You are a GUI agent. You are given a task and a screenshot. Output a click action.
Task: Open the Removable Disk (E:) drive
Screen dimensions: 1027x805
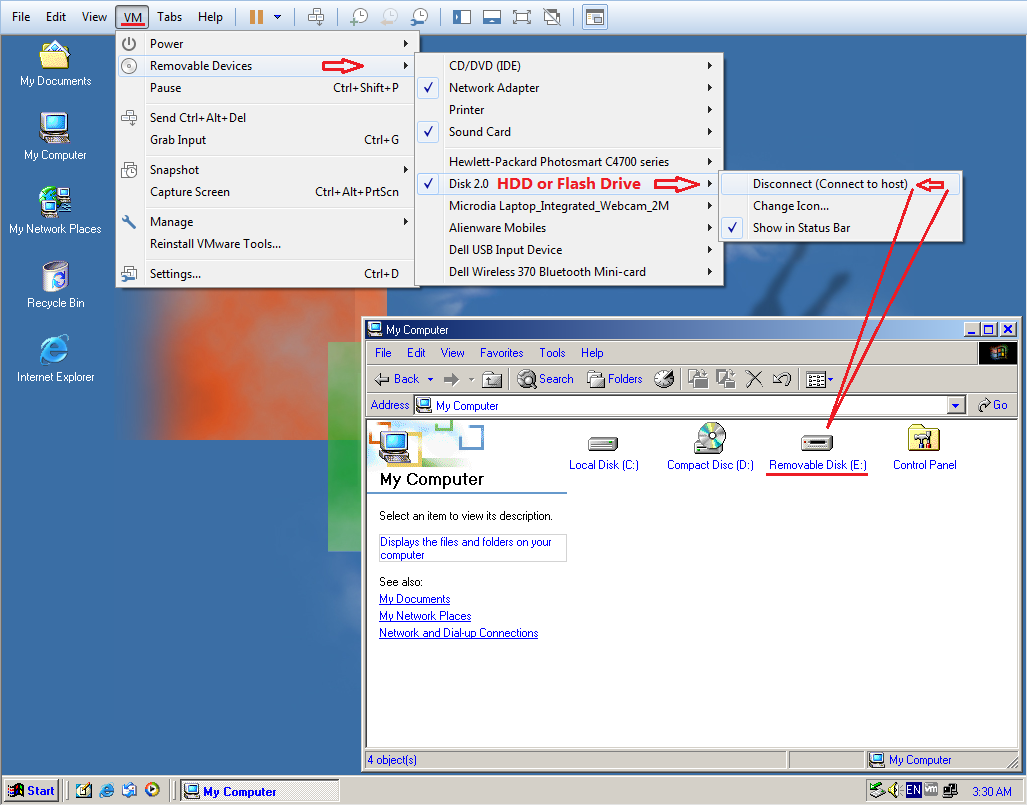point(817,452)
